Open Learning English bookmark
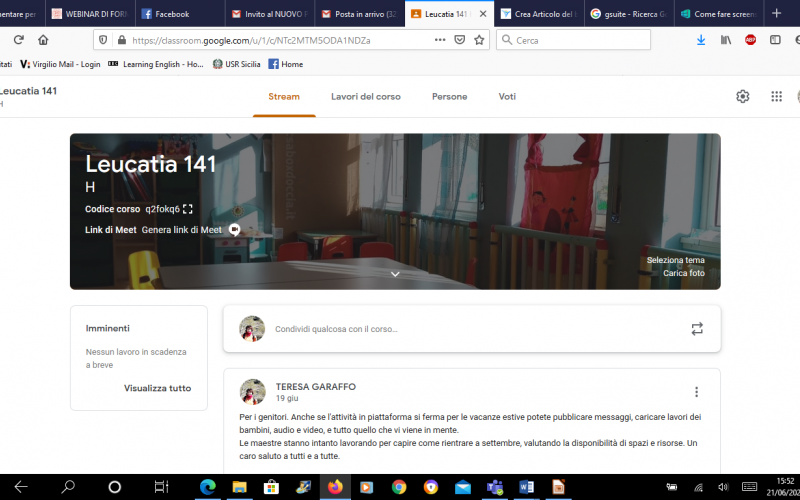This screenshot has width=800, height=500. [x=156, y=64]
